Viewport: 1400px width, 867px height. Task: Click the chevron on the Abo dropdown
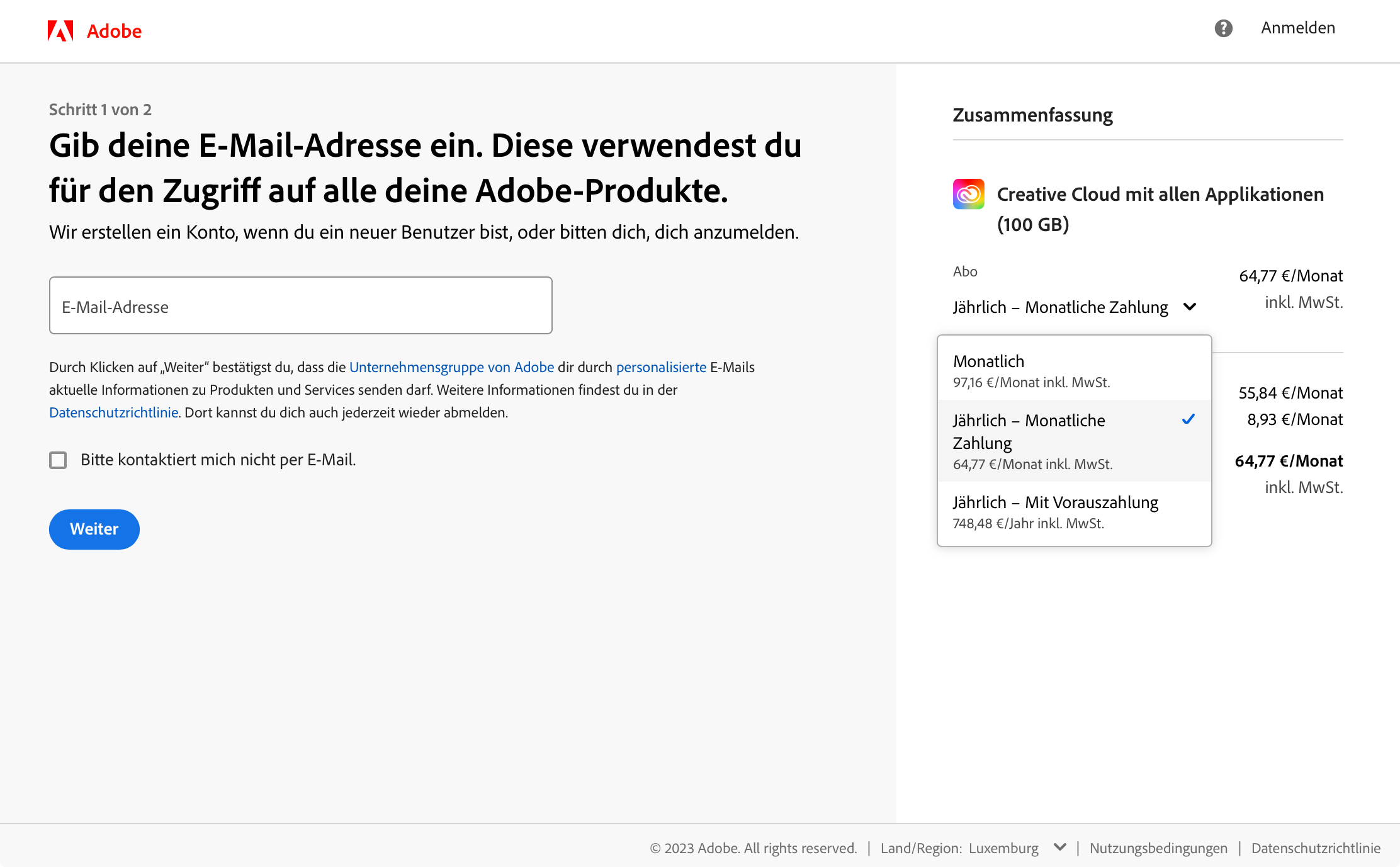coord(1190,307)
